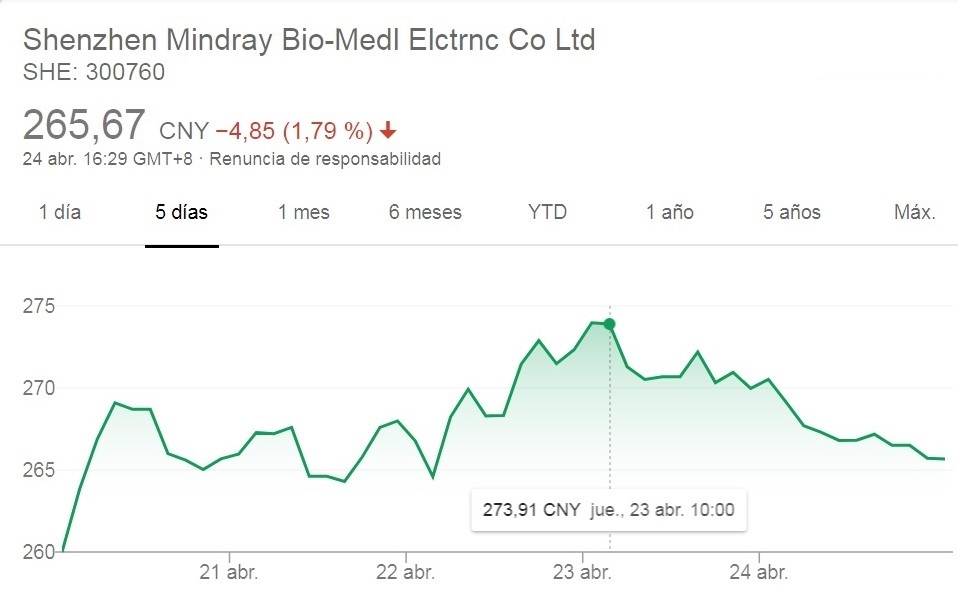Viewport: 958px width, 609px height.
Task: Switch to the "5 años" tab
Action: pos(792,212)
